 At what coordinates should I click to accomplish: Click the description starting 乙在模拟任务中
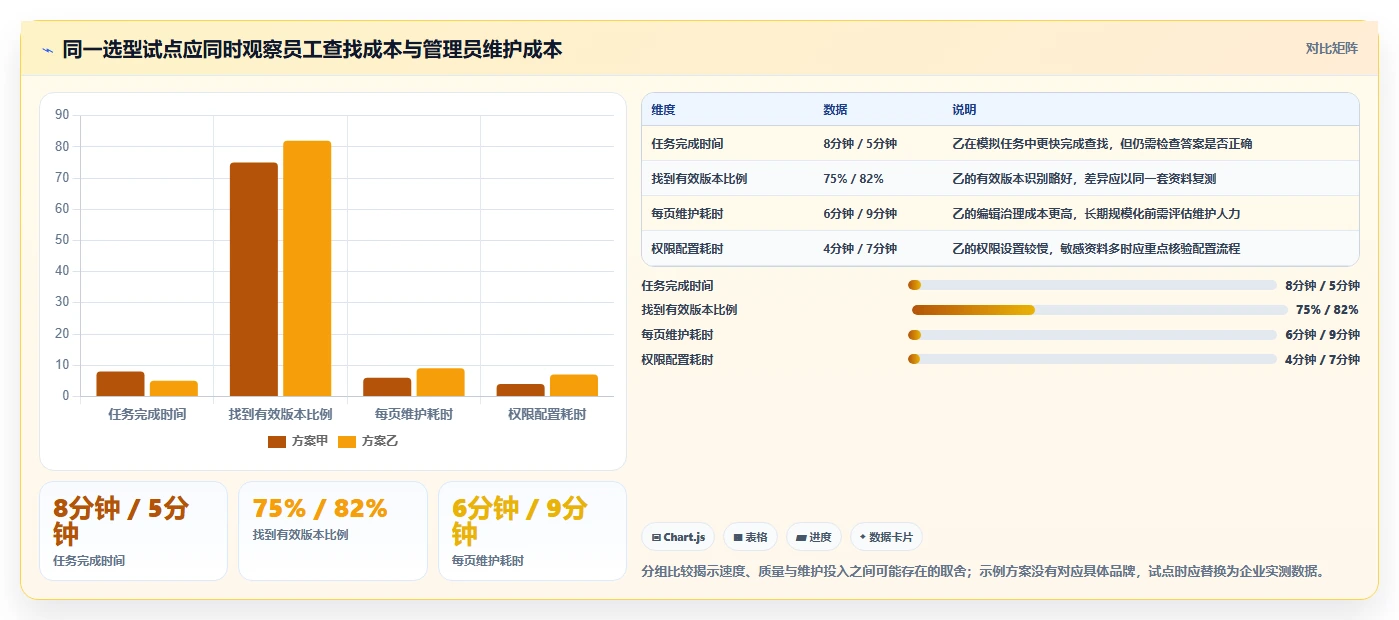tap(1102, 144)
